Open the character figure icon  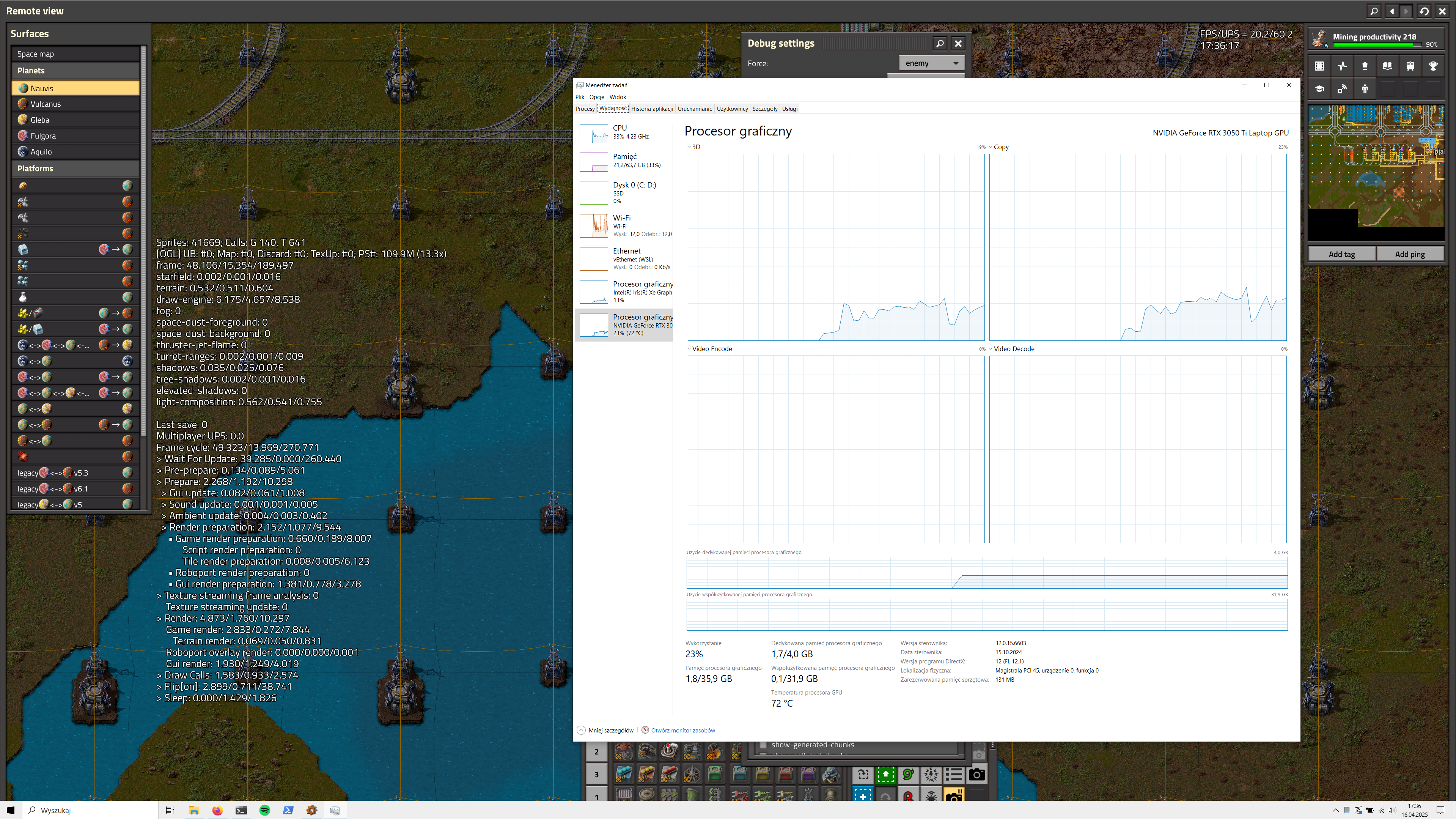(x=1365, y=89)
